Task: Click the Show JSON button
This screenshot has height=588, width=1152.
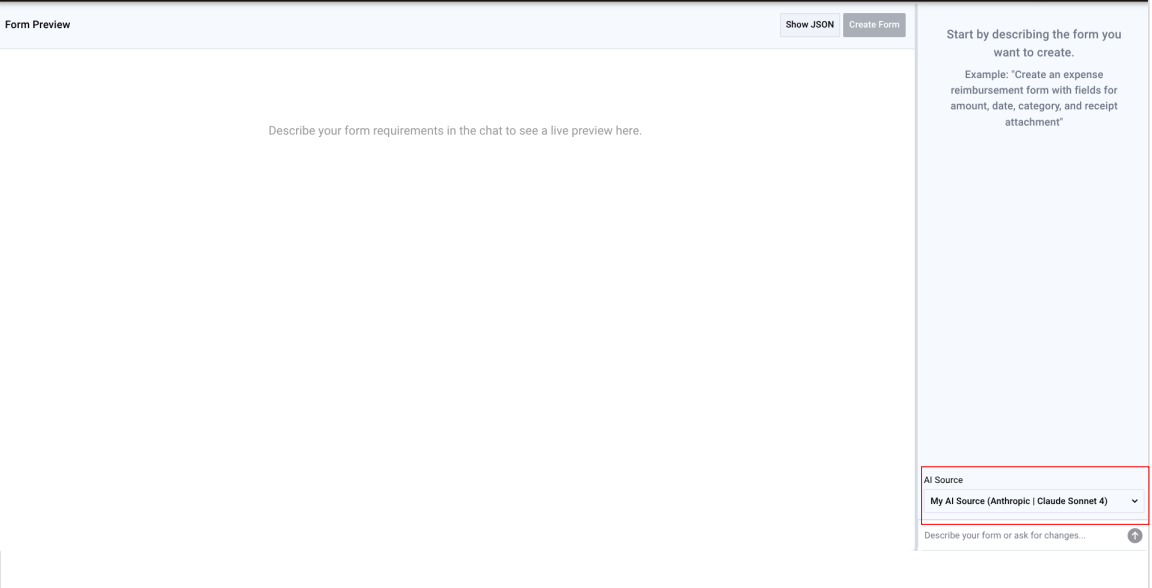Action: click(x=810, y=25)
